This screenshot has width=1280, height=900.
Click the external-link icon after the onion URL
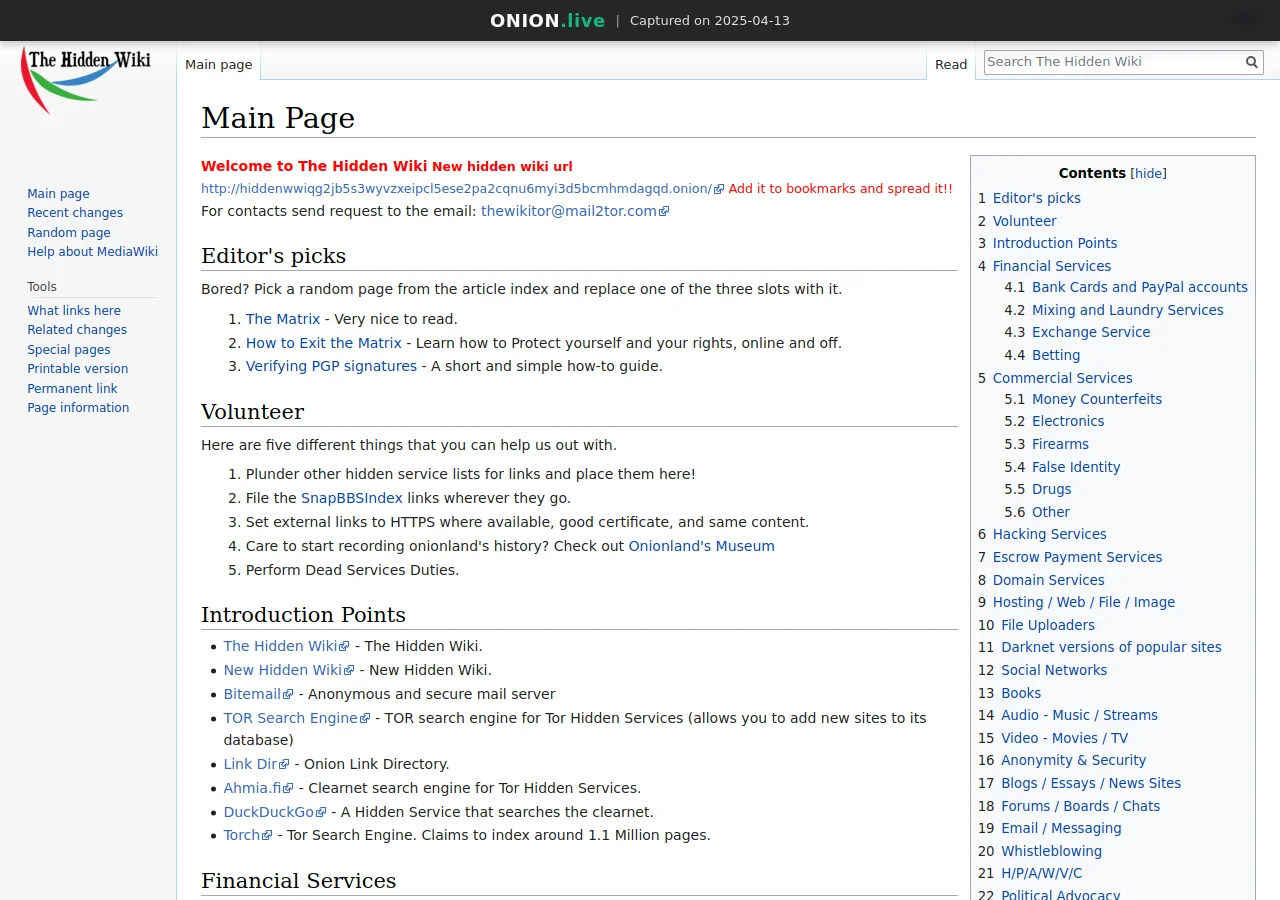pos(717,188)
